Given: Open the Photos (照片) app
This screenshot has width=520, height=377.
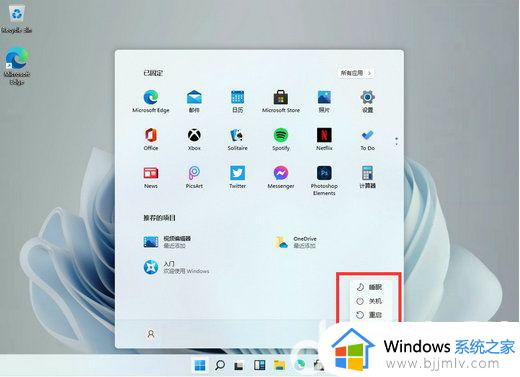Looking at the screenshot, I should (x=324, y=101).
